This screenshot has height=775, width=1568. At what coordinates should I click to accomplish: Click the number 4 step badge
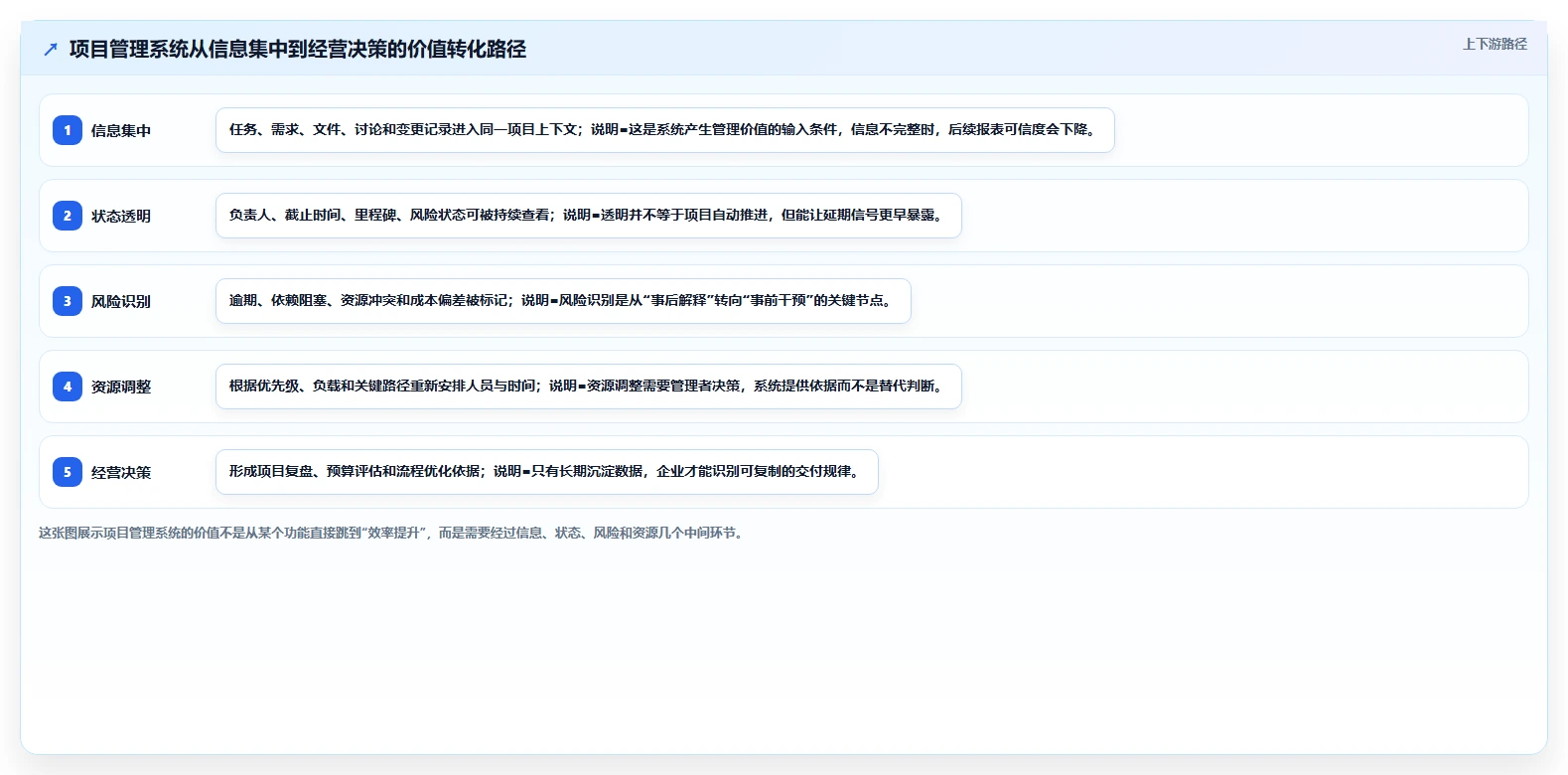68,387
